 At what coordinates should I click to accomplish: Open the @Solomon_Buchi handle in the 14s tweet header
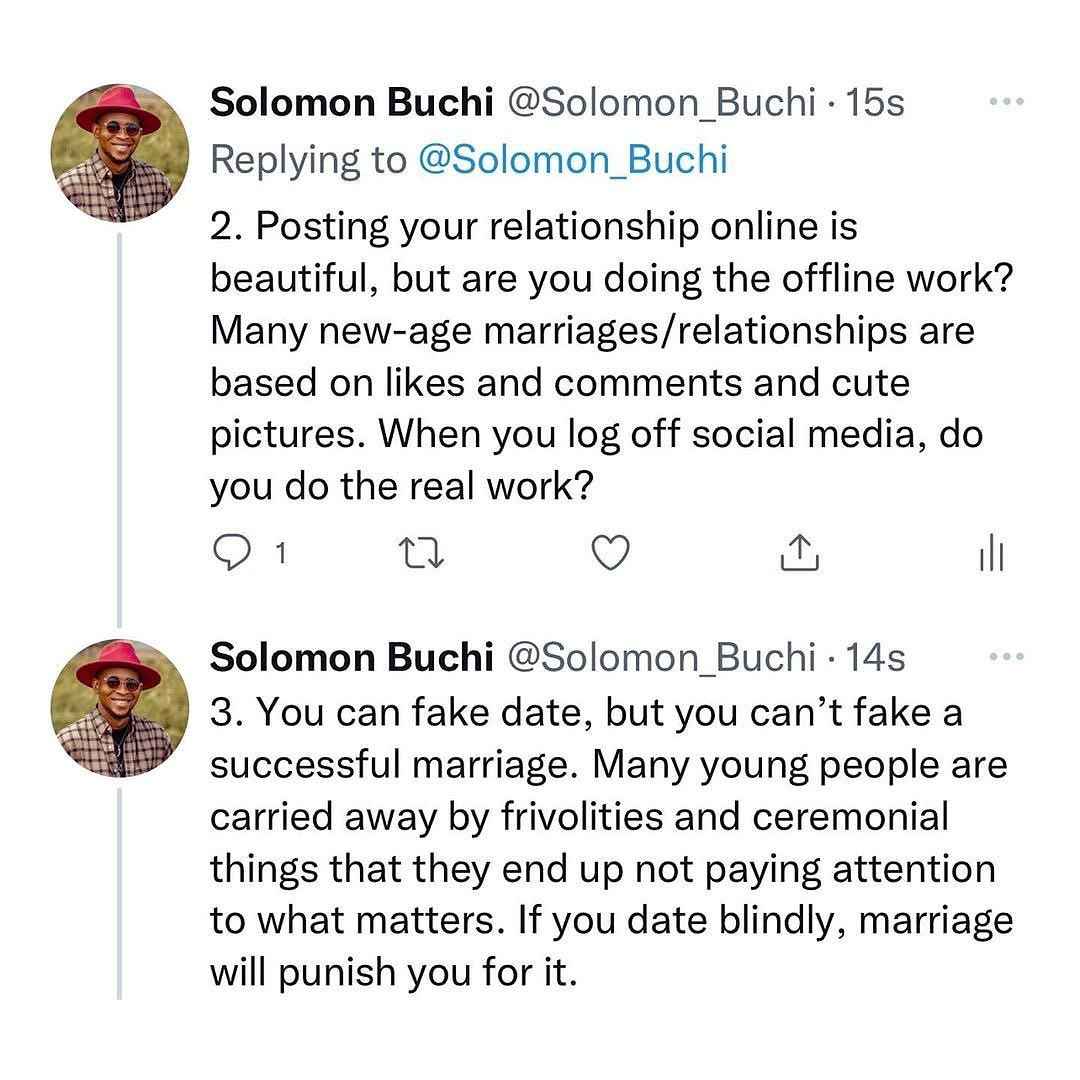[662, 658]
